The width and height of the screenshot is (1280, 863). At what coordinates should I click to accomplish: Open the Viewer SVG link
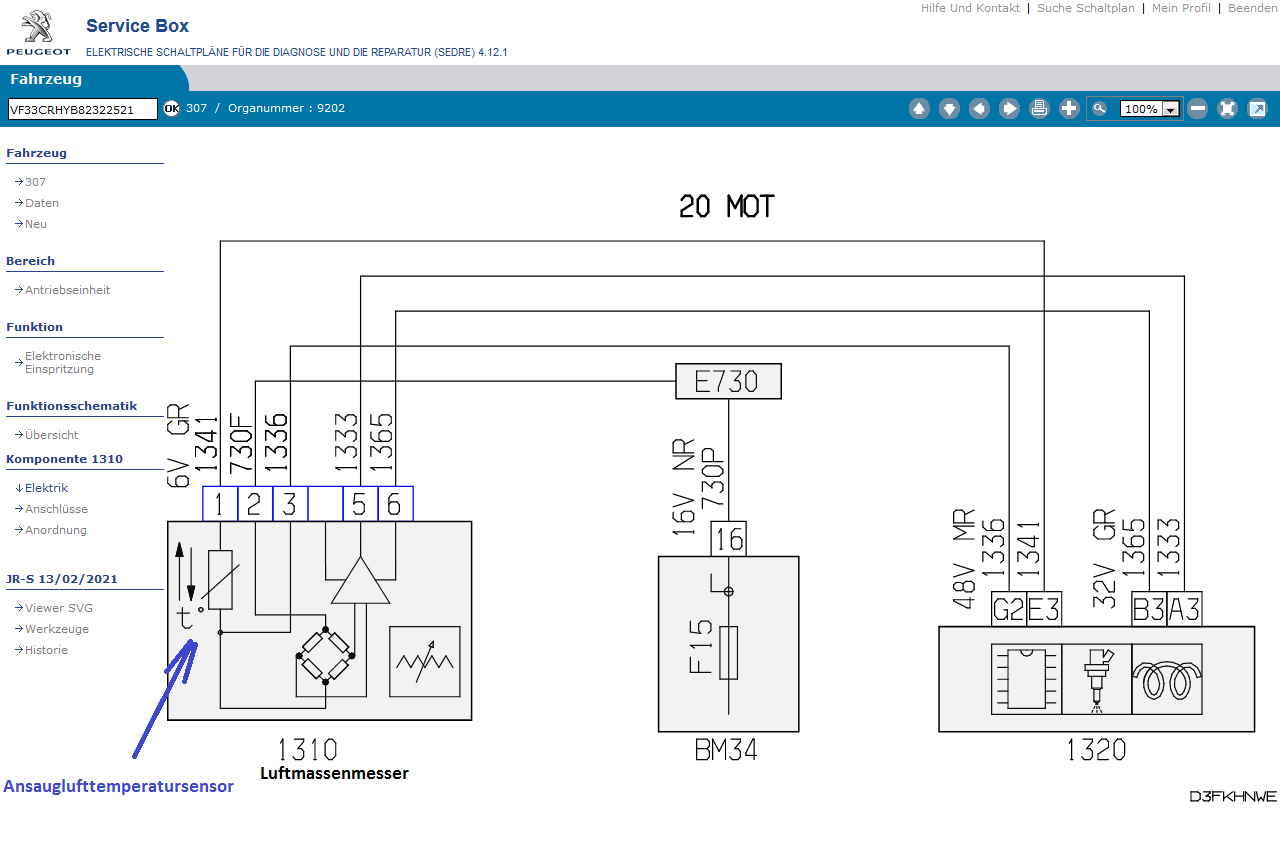[58, 608]
